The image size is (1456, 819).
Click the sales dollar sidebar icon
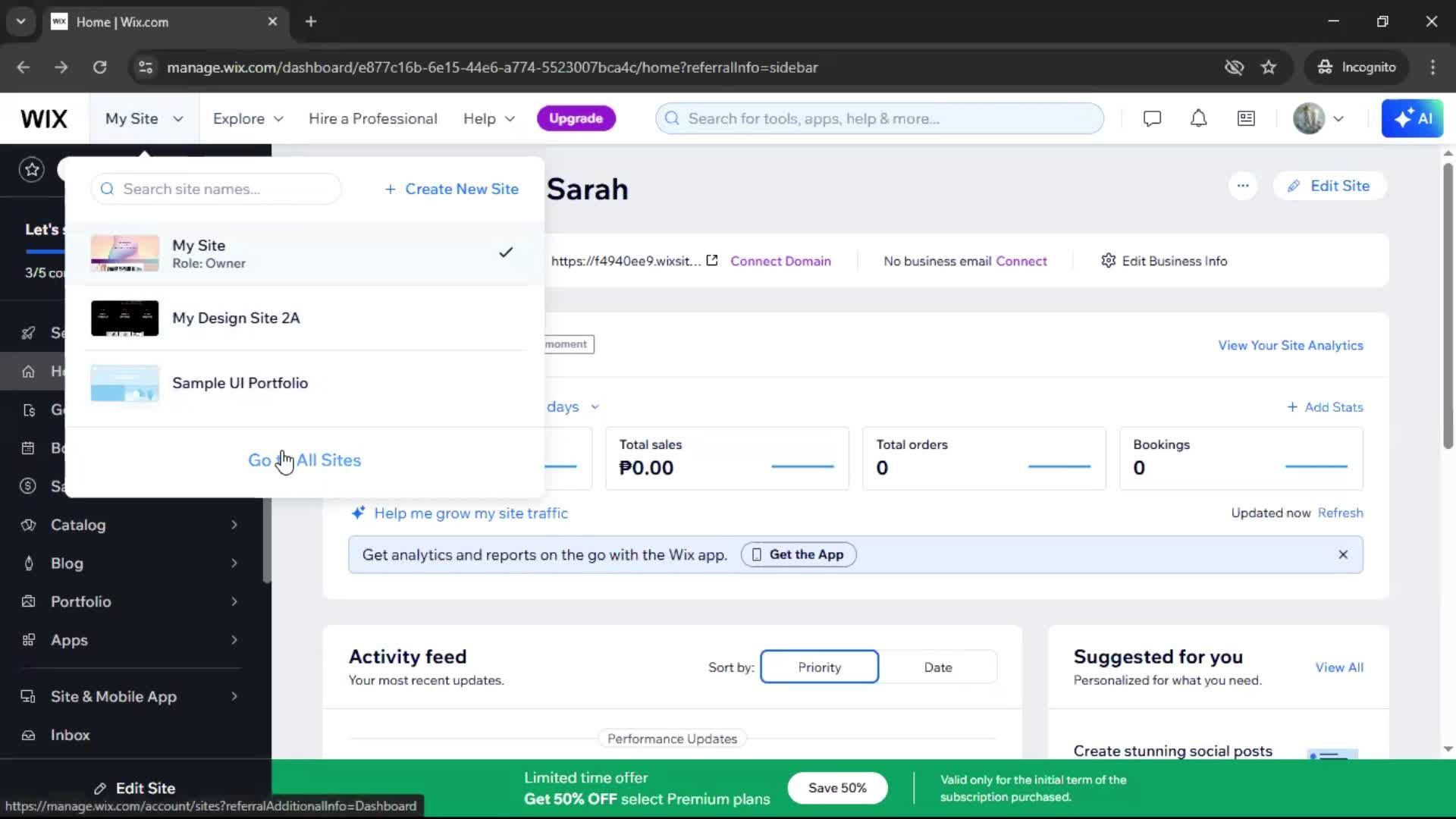pos(29,486)
